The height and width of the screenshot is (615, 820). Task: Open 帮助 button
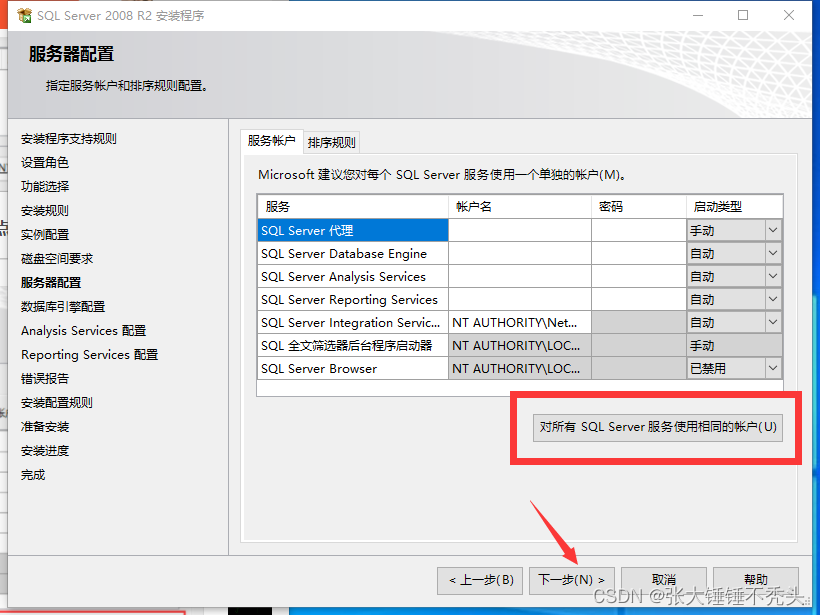click(x=756, y=580)
